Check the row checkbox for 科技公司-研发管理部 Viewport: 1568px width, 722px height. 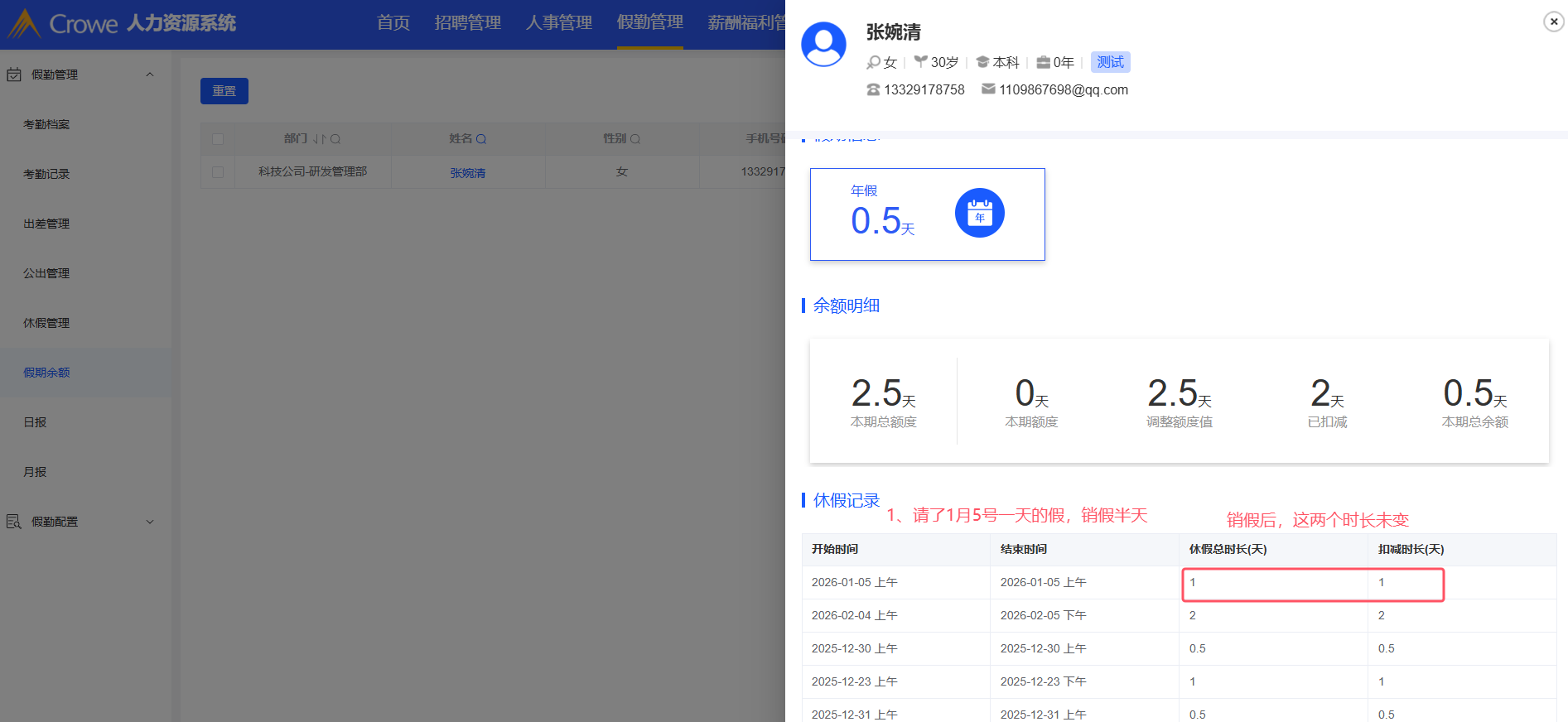point(218,172)
